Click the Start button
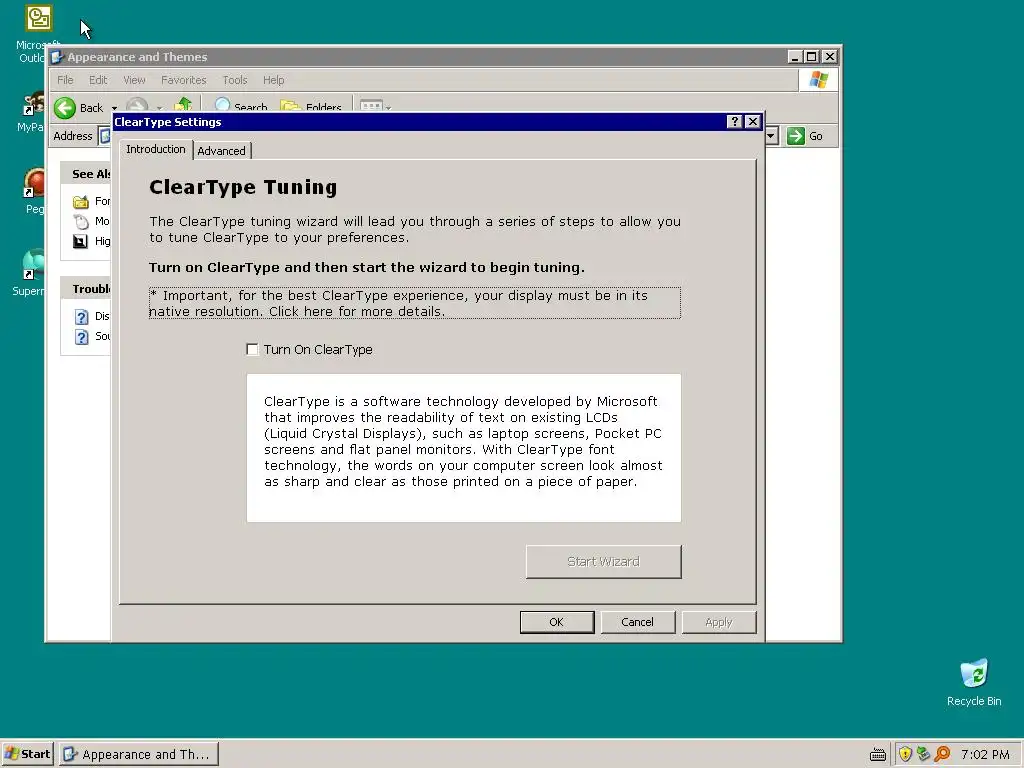The width and height of the screenshot is (1024, 768). coord(27,754)
